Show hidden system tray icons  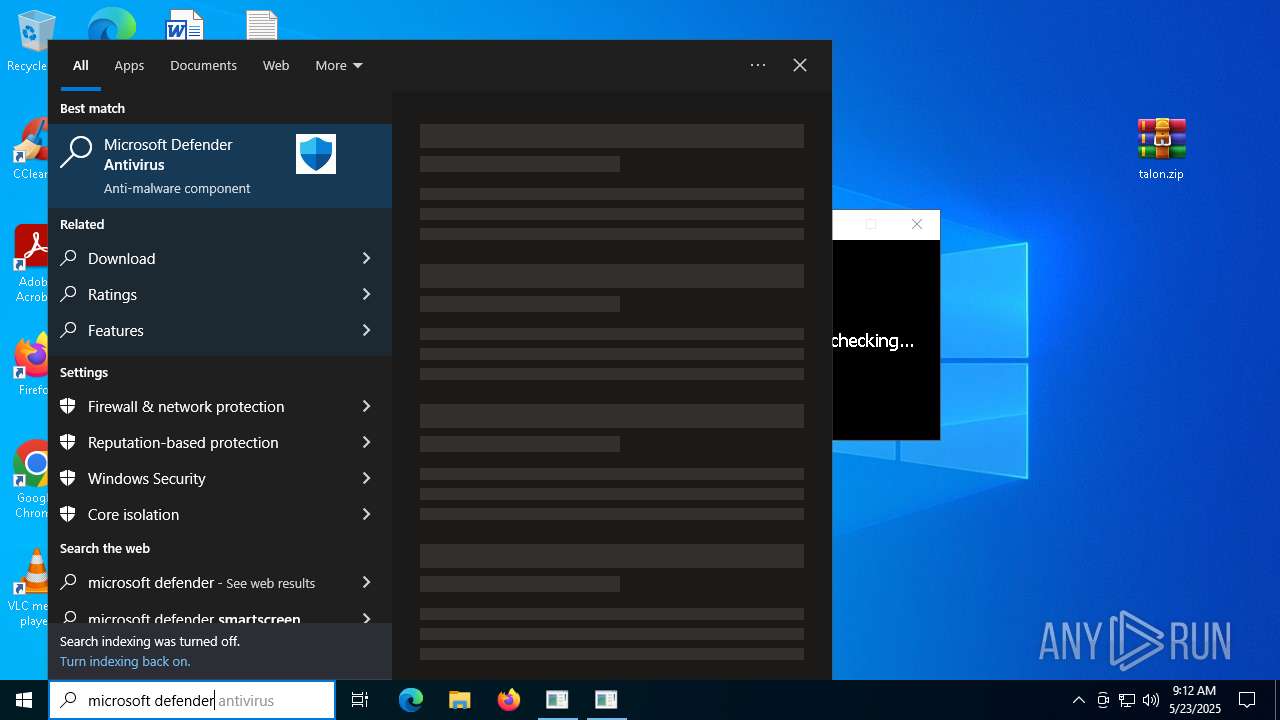click(x=1078, y=700)
